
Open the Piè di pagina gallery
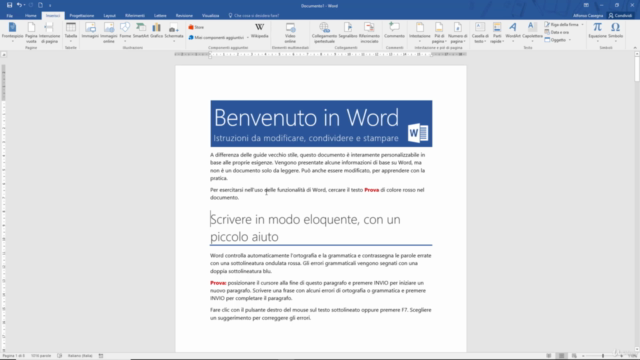click(439, 33)
